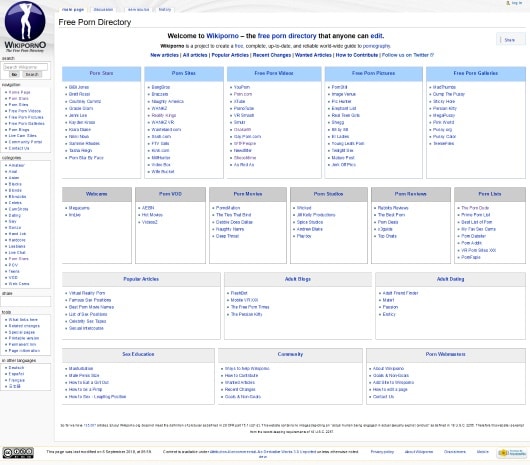
Task: Open the New articles link
Action: pos(164,55)
